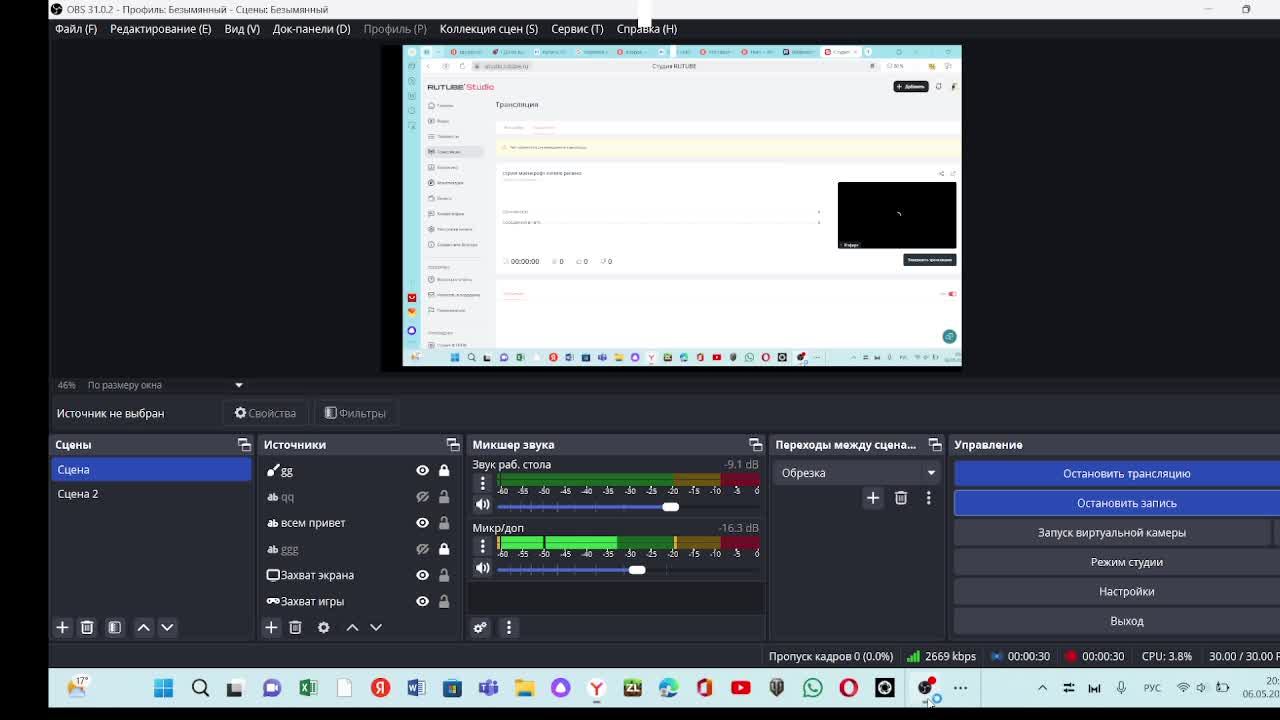Open the Windows Start menu
The image size is (1280, 720).
[163, 688]
